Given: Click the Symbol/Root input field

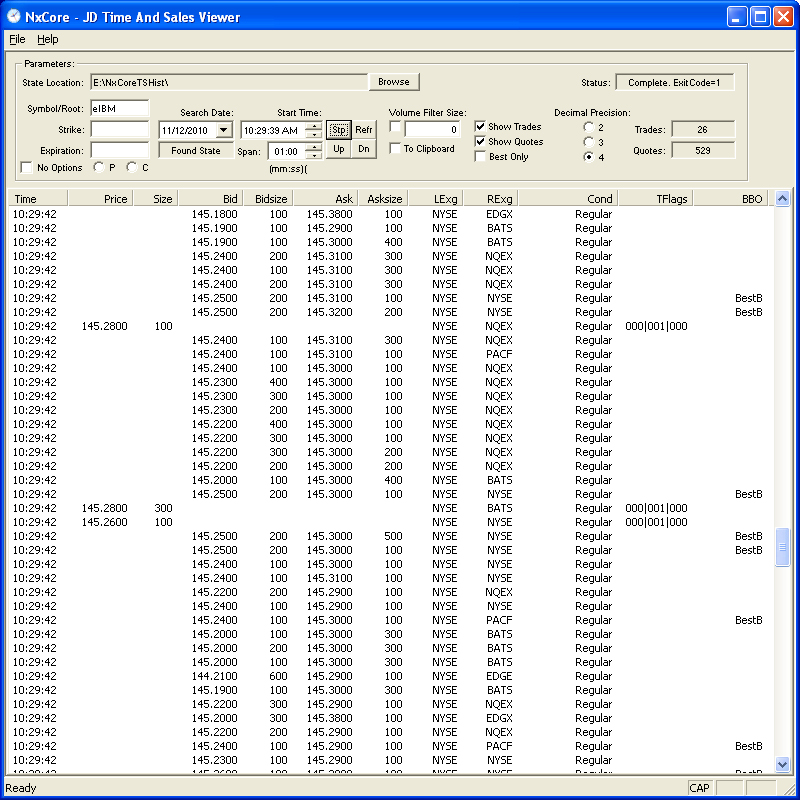Looking at the screenshot, I should 119,108.
